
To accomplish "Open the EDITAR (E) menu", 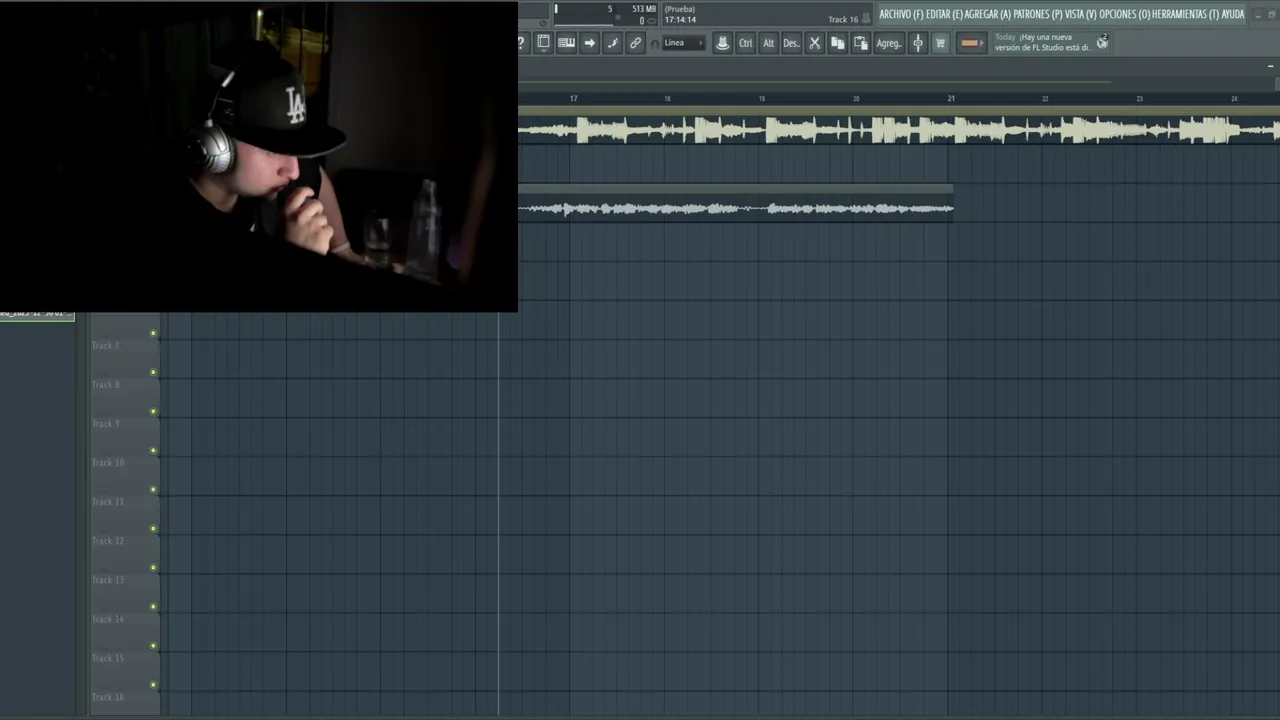I will point(944,14).
